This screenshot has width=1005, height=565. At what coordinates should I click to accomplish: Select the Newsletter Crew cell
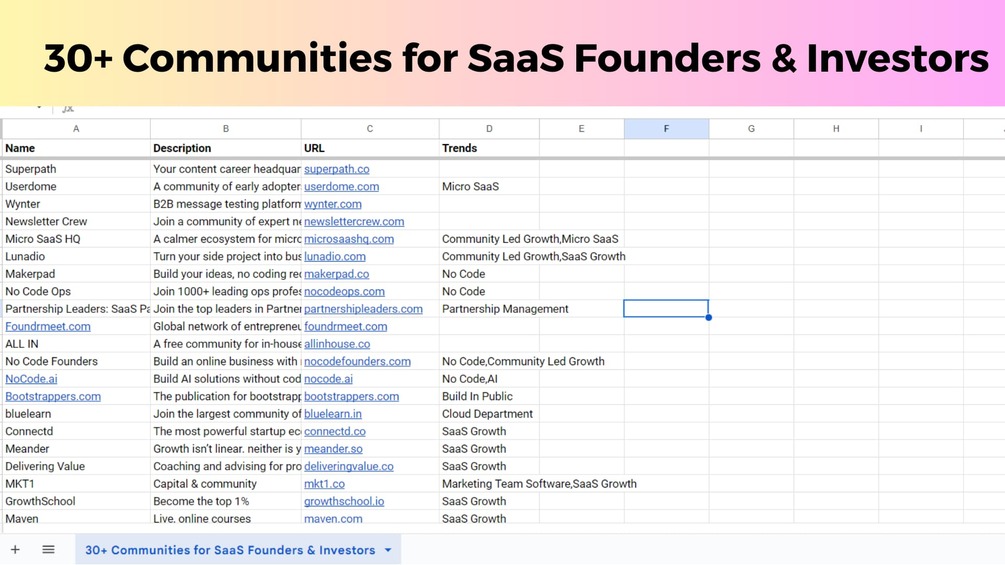76,222
